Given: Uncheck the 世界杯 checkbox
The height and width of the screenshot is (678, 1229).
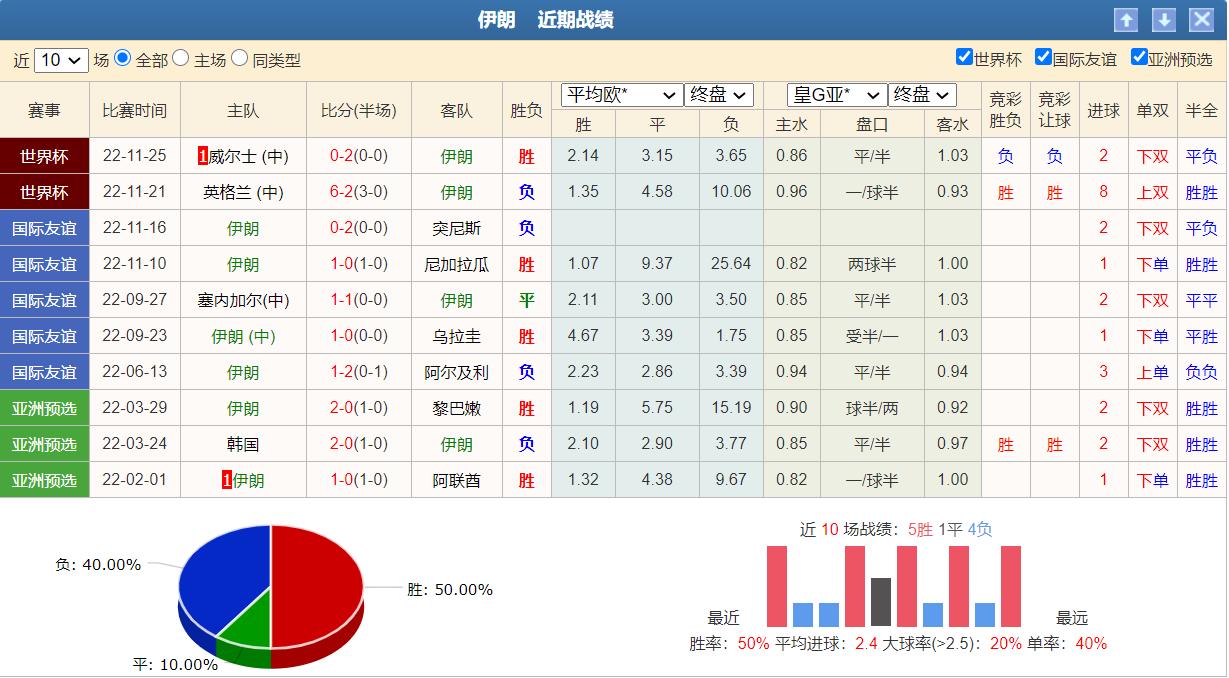Looking at the screenshot, I should [x=966, y=59].
